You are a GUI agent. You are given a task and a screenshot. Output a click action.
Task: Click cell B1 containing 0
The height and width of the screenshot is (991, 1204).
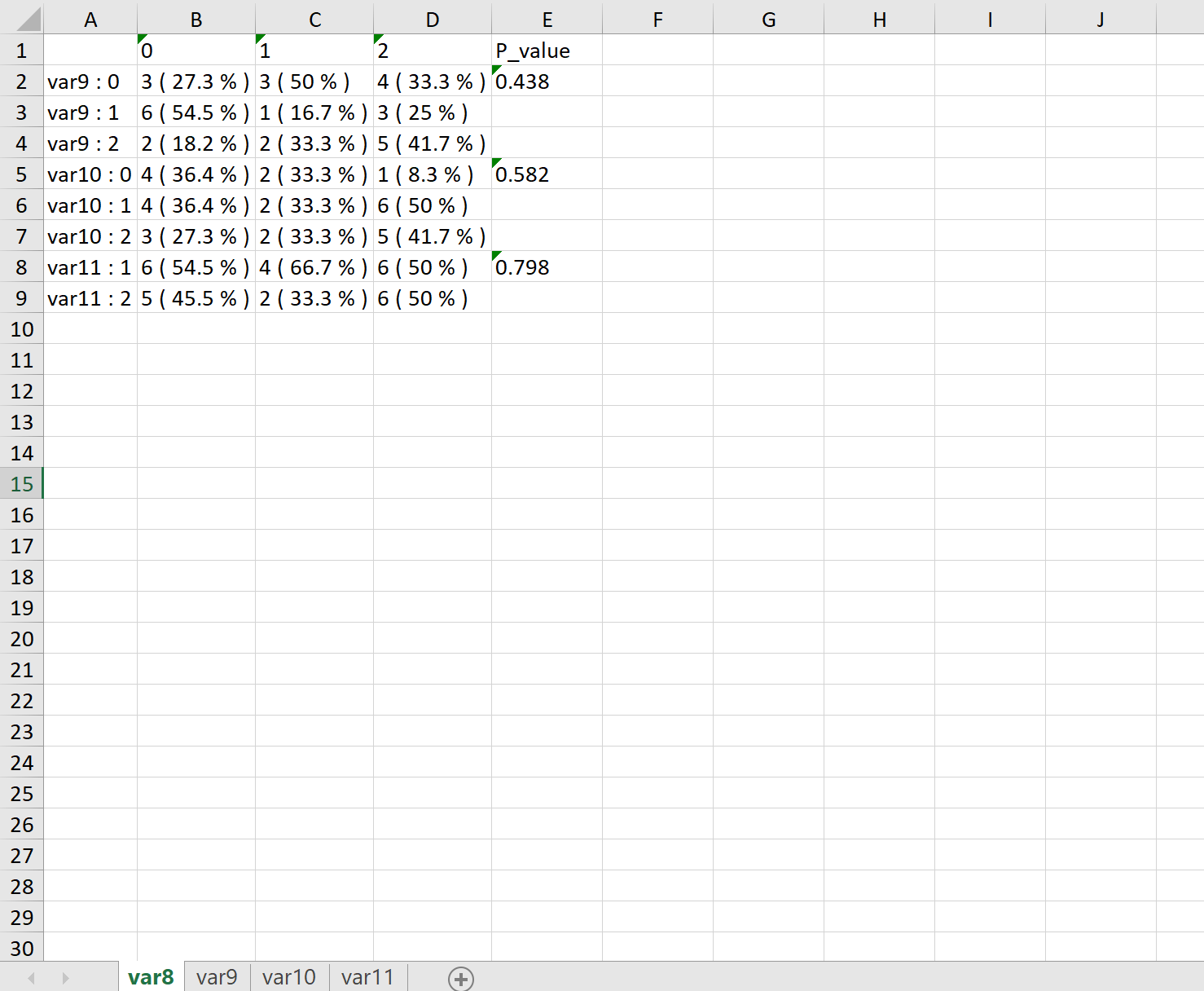196,51
